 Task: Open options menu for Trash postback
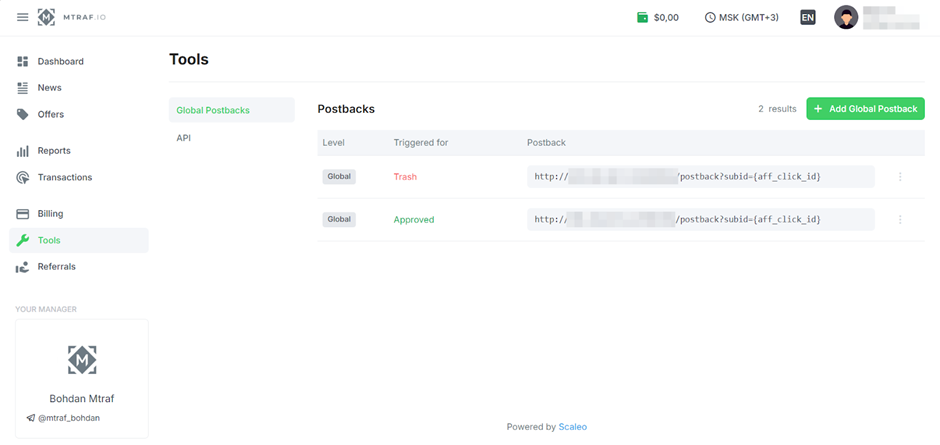point(900,177)
